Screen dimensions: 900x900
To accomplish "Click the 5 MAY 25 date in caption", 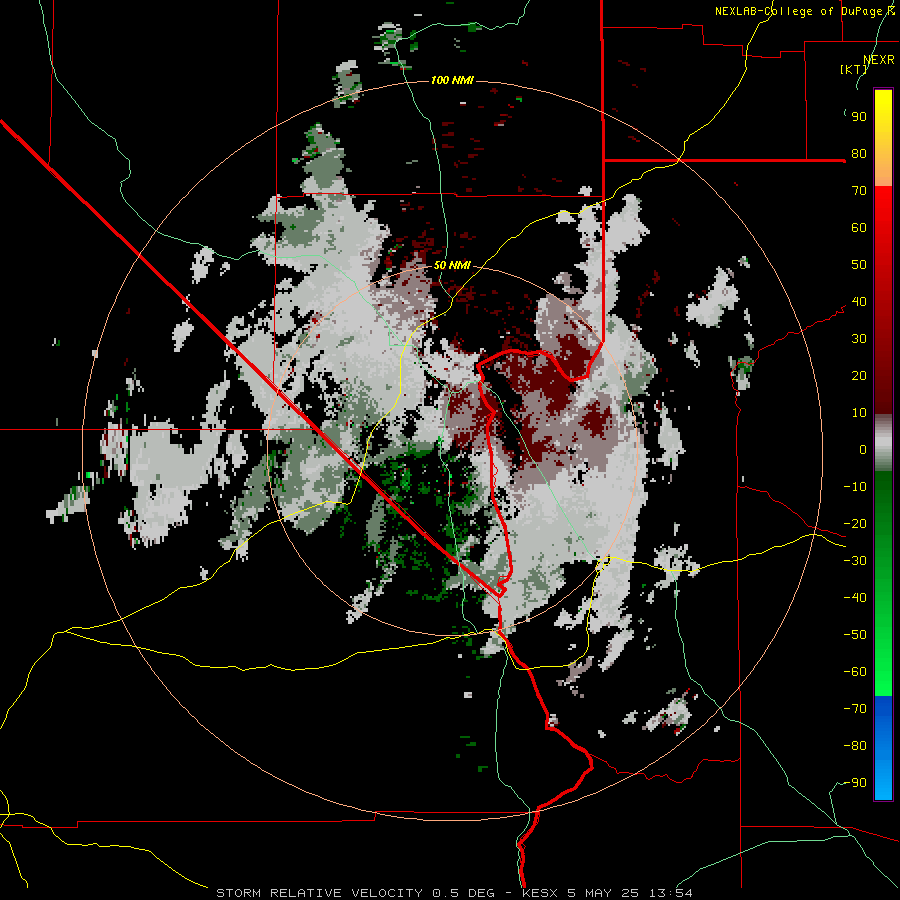I will (603, 893).
